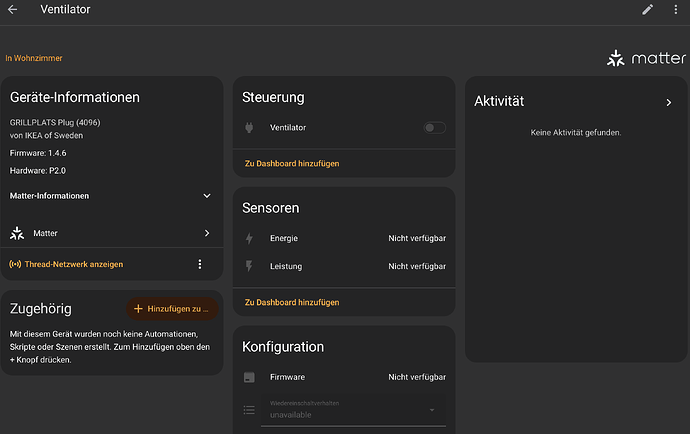Open Ventilator entity label
The width and height of the screenshot is (690, 434).
point(288,128)
